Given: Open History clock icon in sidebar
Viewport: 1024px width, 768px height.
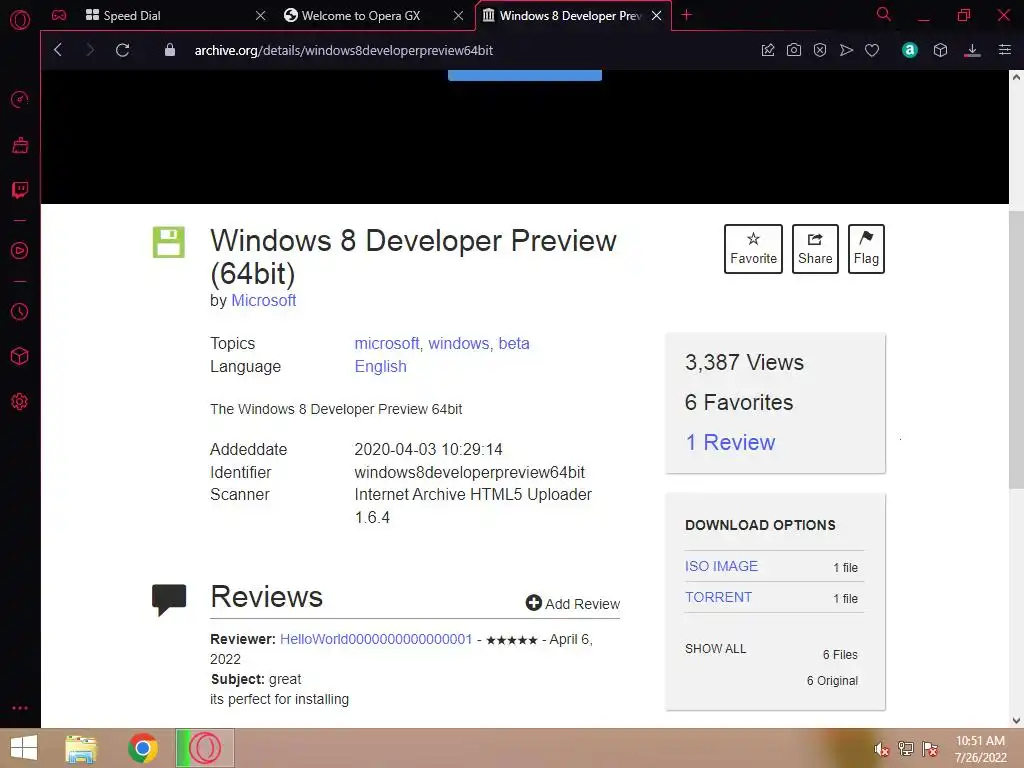Looking at the screenshot, I should [20, 312].
